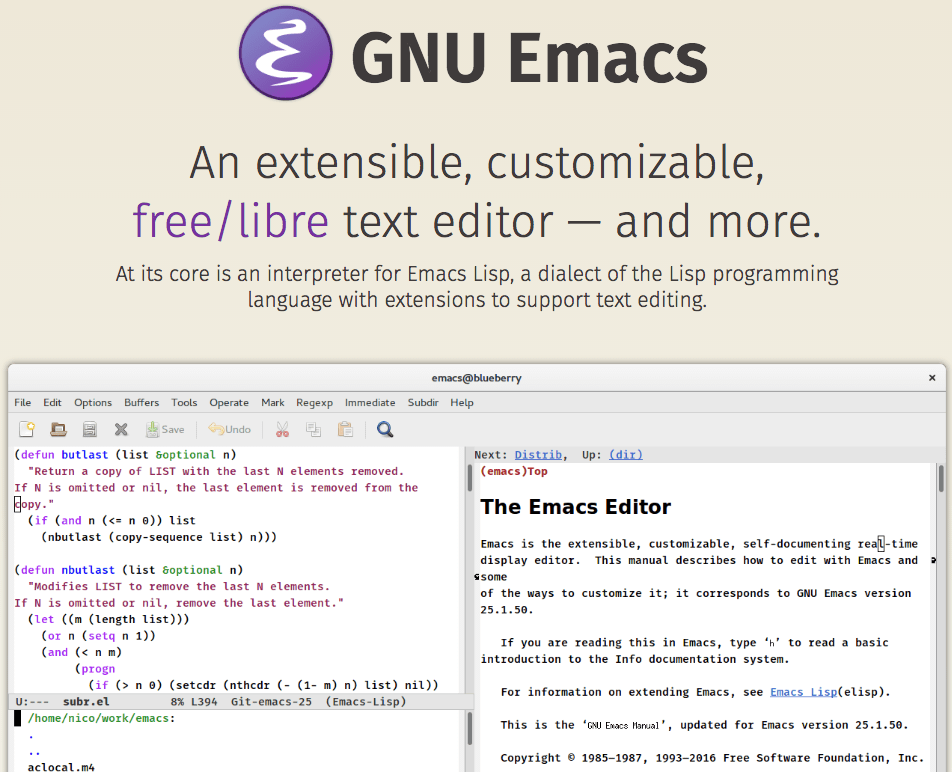952x772 pixels.
Task: Start a search with the magnifier icon
Action: 383,428
